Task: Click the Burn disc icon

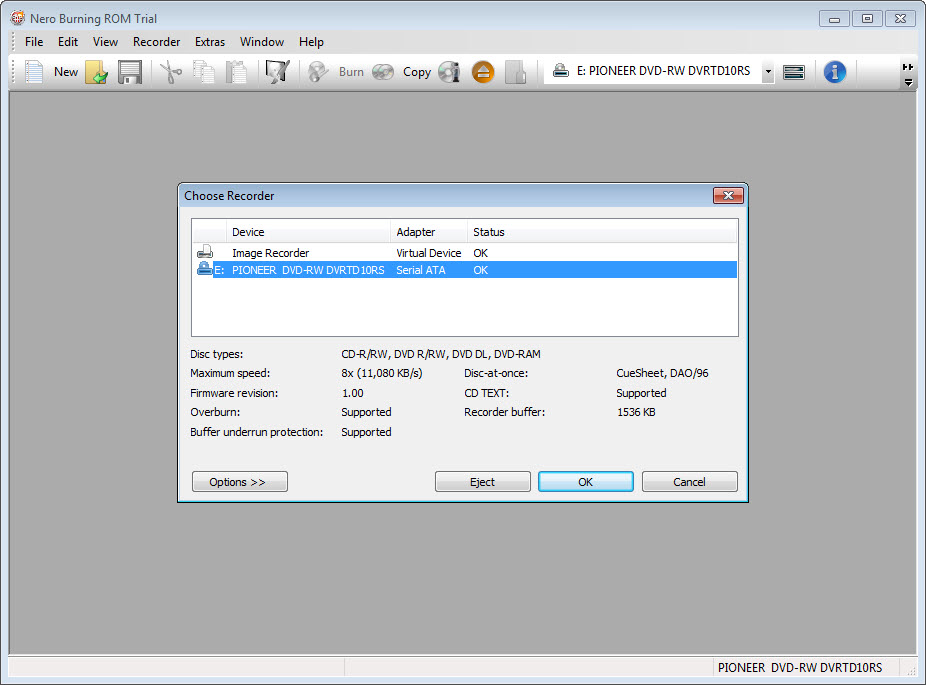Action: click(x=318, y=72)
